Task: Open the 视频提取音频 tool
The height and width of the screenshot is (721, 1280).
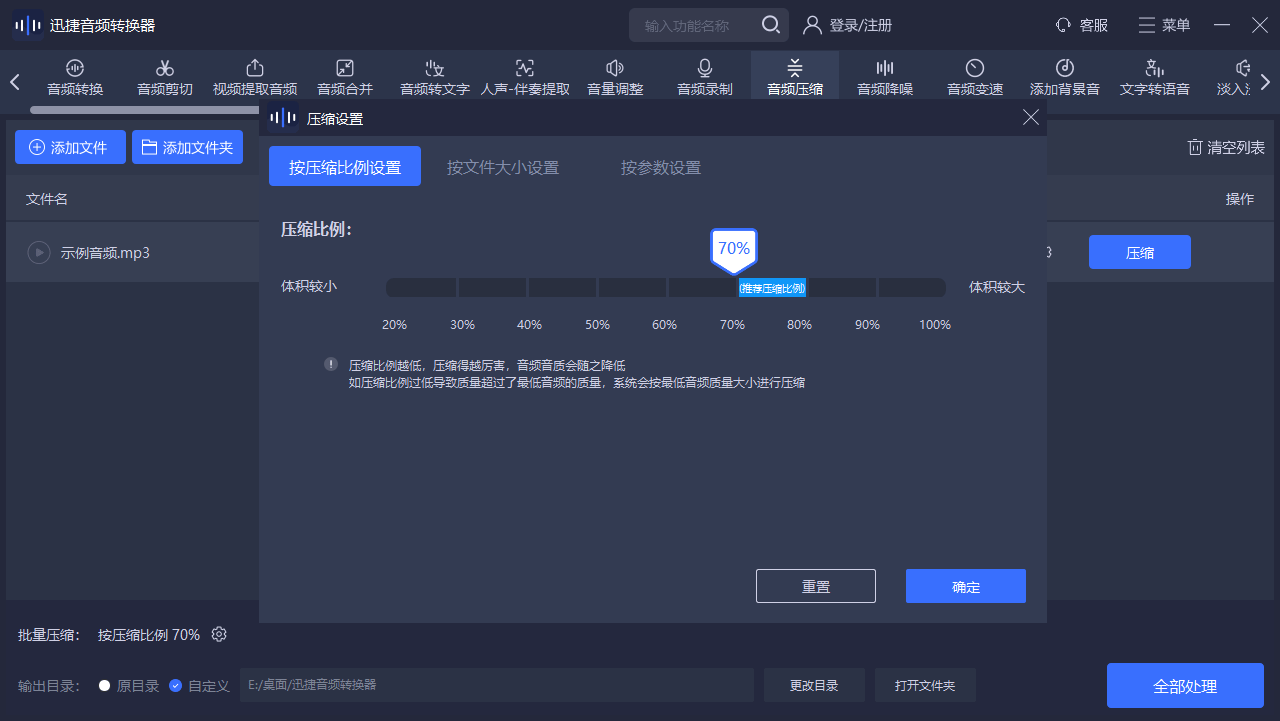Action: (255, 77)
